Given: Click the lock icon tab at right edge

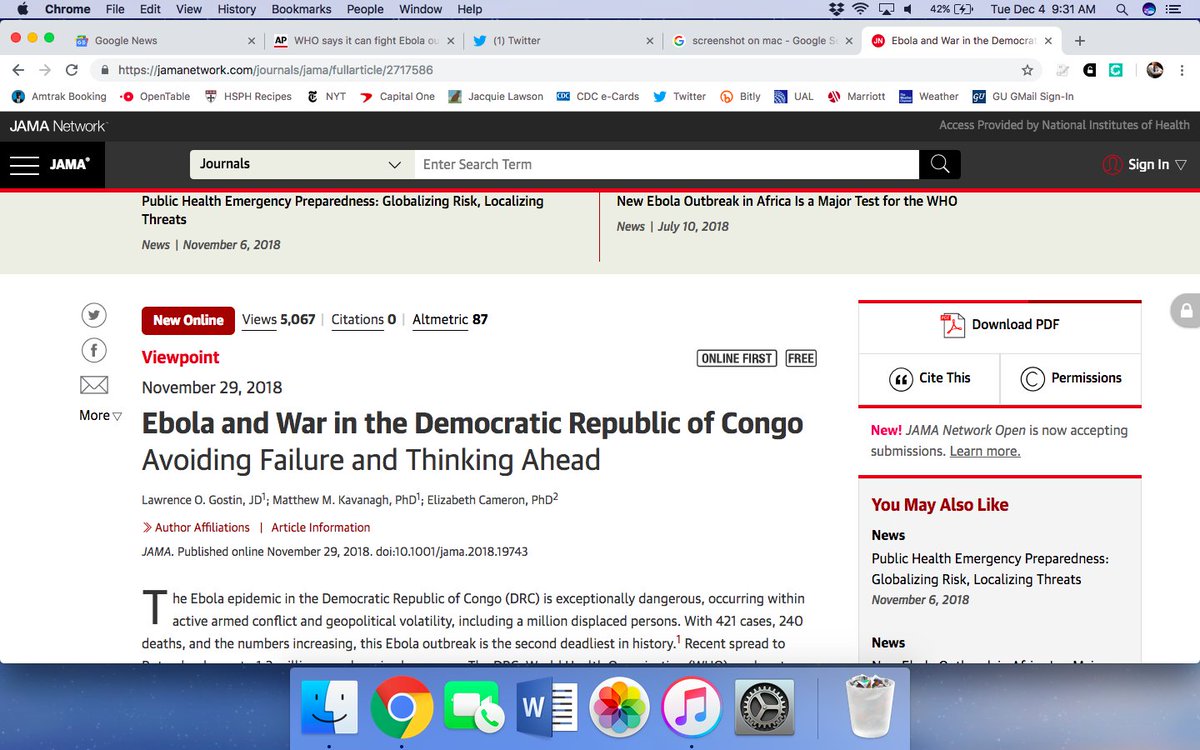Looking at the screenshot, I should pyautogui.click(x=1185, y=311).
